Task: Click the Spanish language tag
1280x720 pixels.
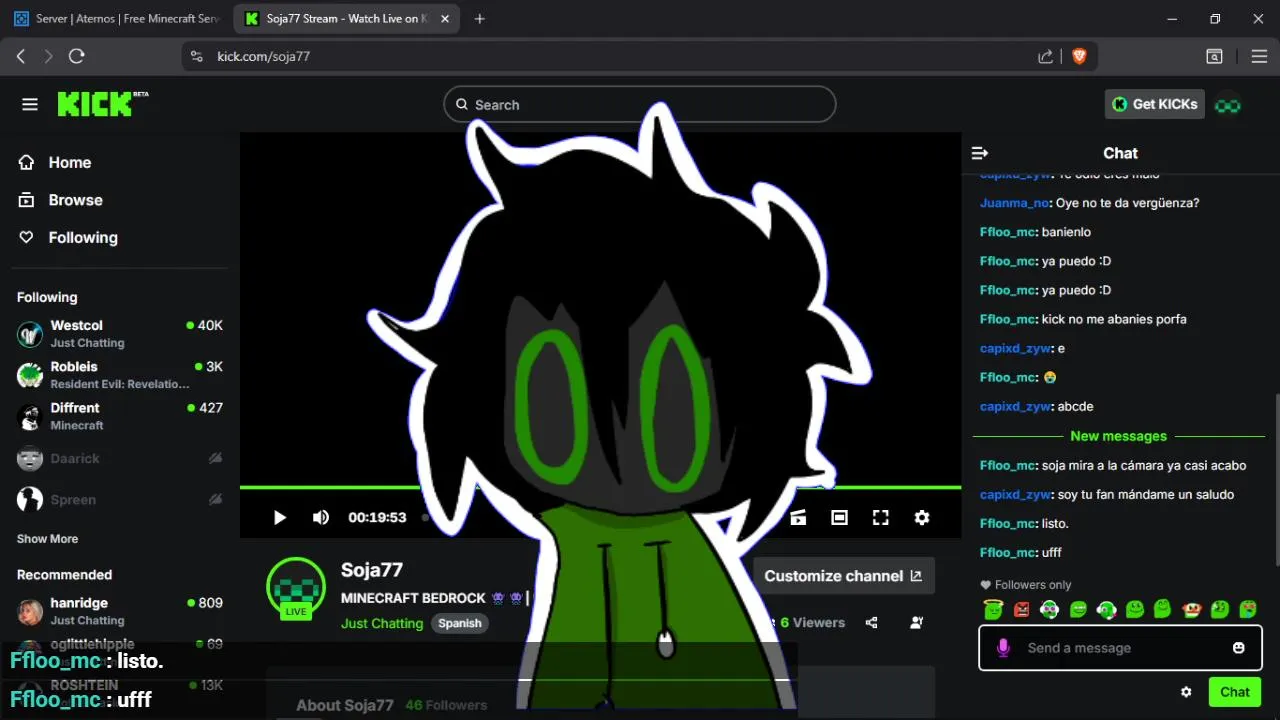Action: tap(460, 623)
